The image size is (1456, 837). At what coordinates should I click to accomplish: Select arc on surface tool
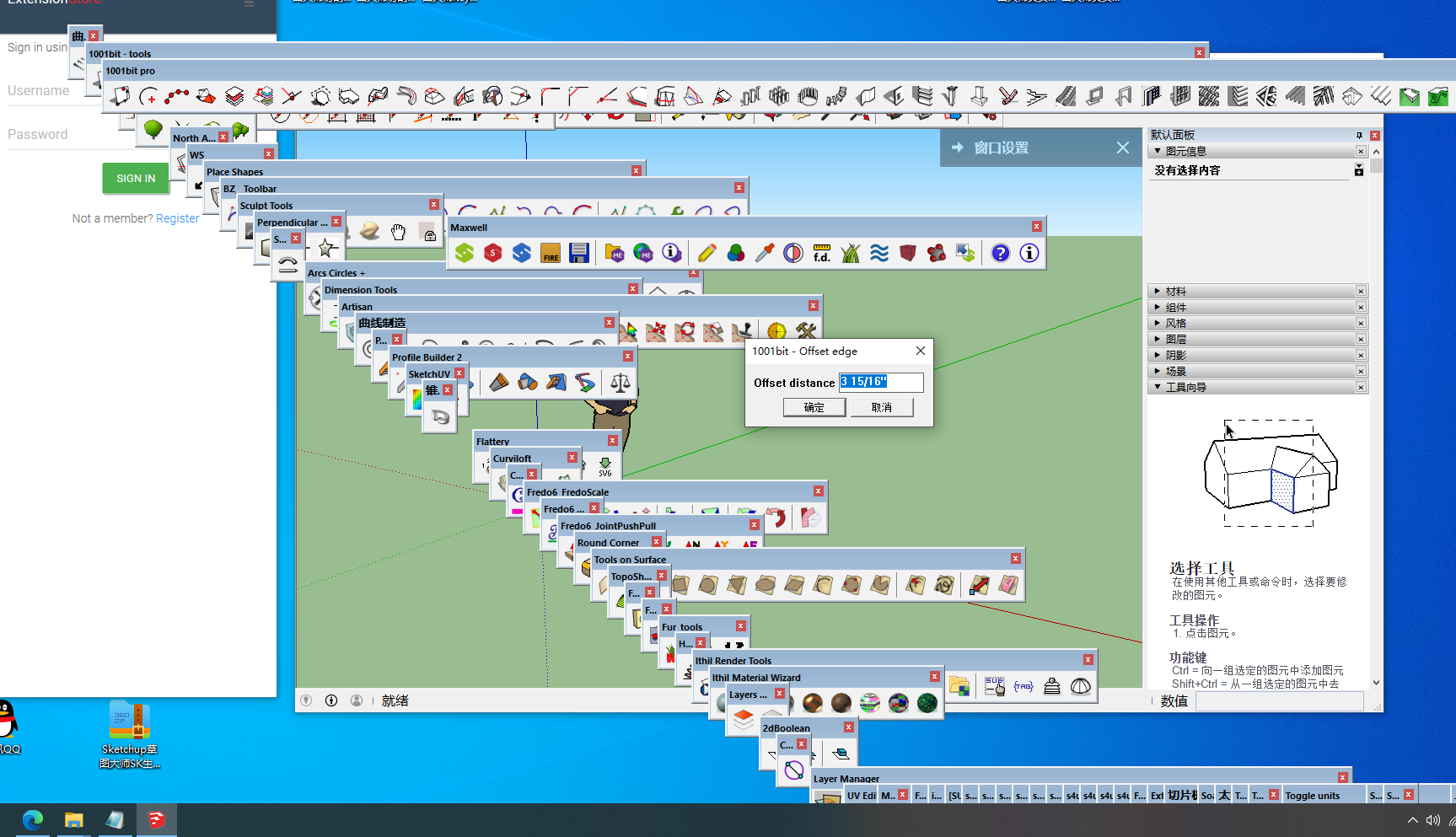pos(824,585)
